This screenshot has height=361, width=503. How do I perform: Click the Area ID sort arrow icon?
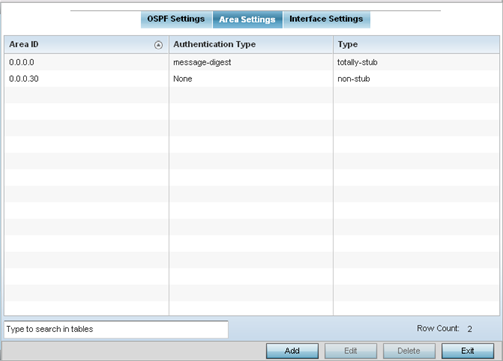158,45
